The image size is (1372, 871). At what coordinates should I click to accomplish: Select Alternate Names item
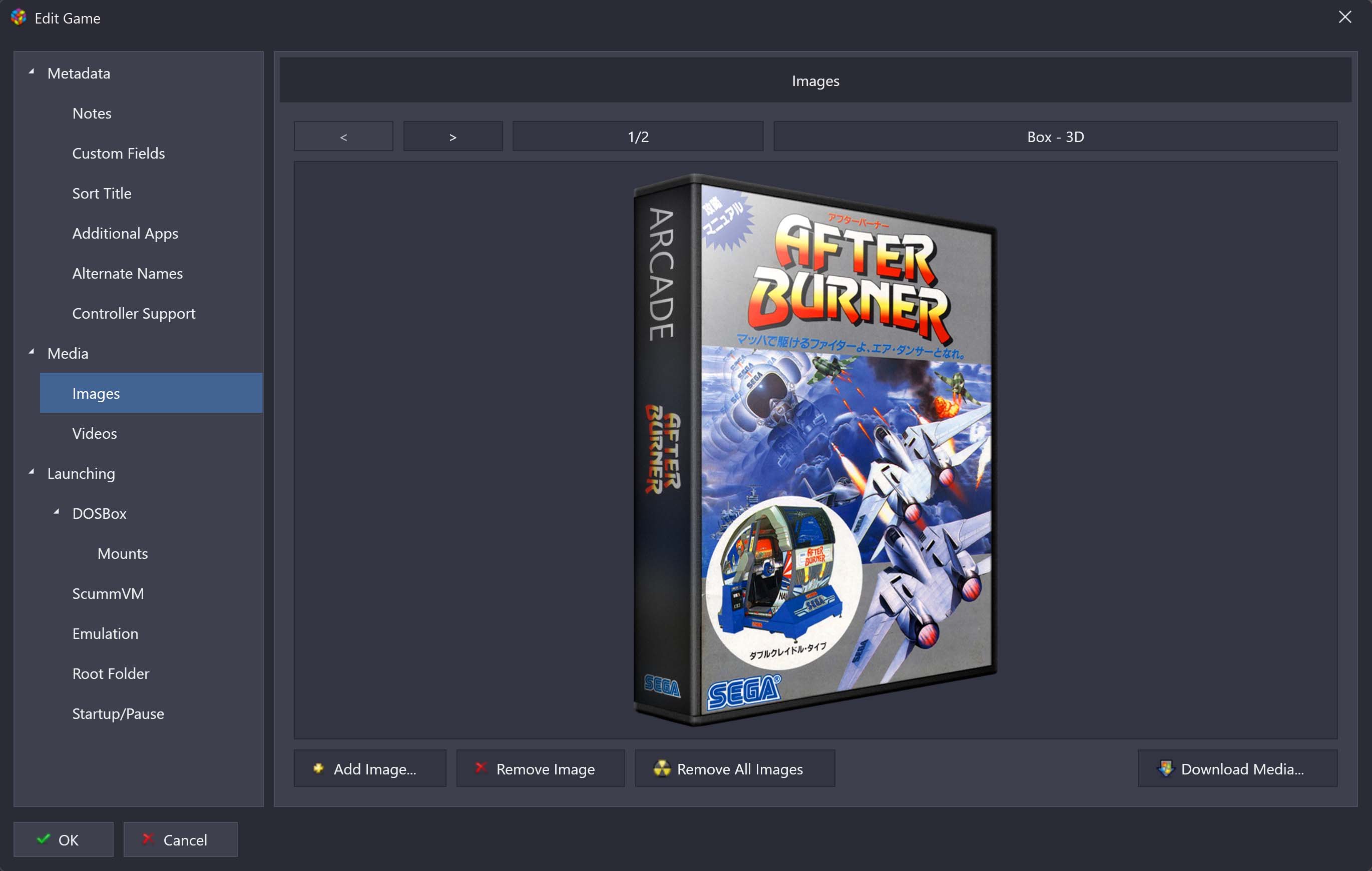click(x=128, y=274)
